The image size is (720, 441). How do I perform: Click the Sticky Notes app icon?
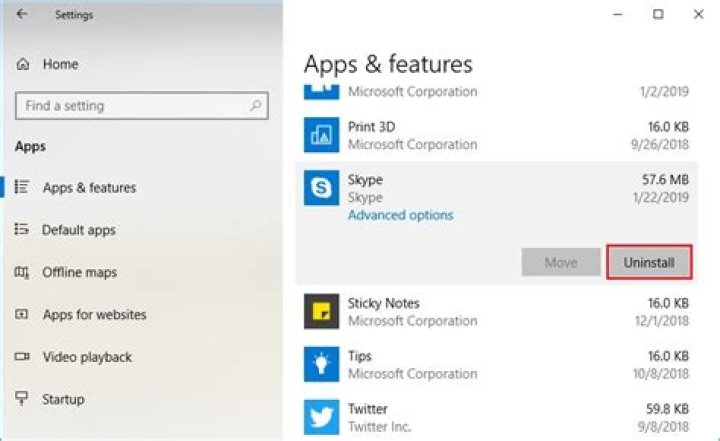(x=321, y=311)
